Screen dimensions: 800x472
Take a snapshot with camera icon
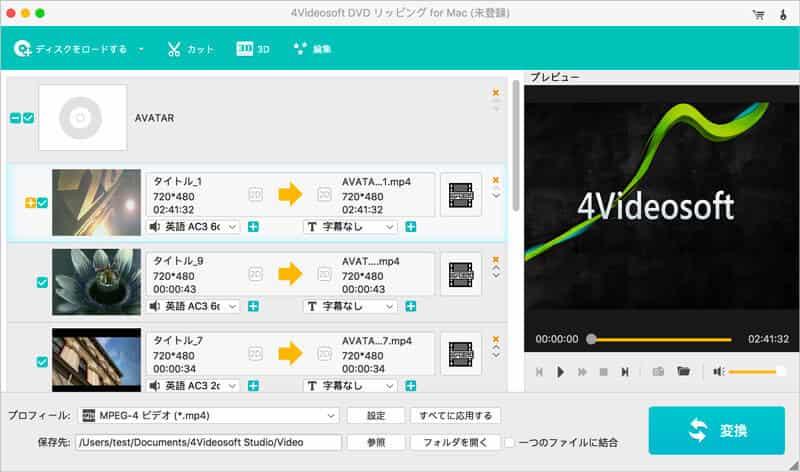[x=658, y=371]
